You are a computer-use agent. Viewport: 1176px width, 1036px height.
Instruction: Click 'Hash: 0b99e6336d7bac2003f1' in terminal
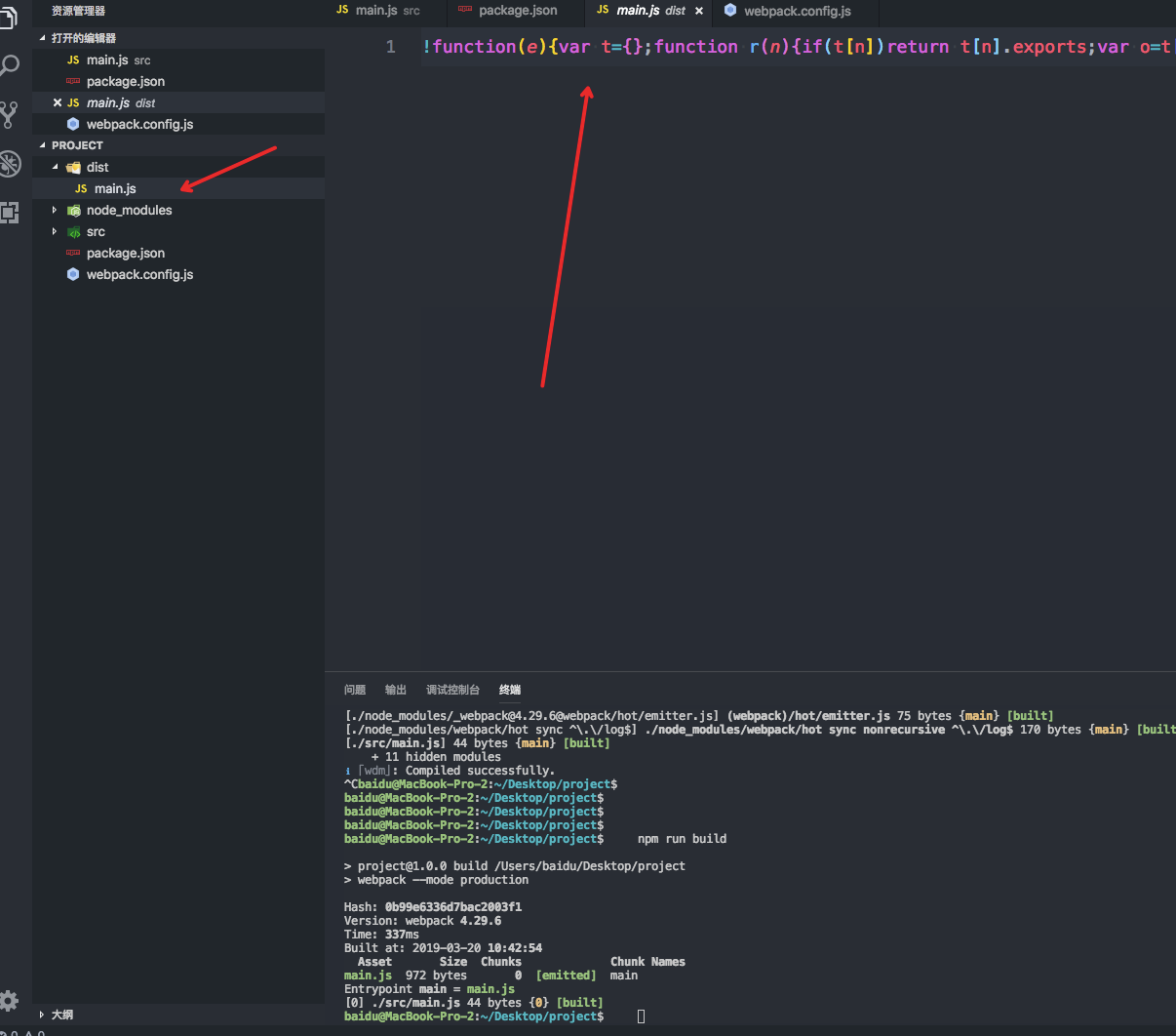pos(433,907)
